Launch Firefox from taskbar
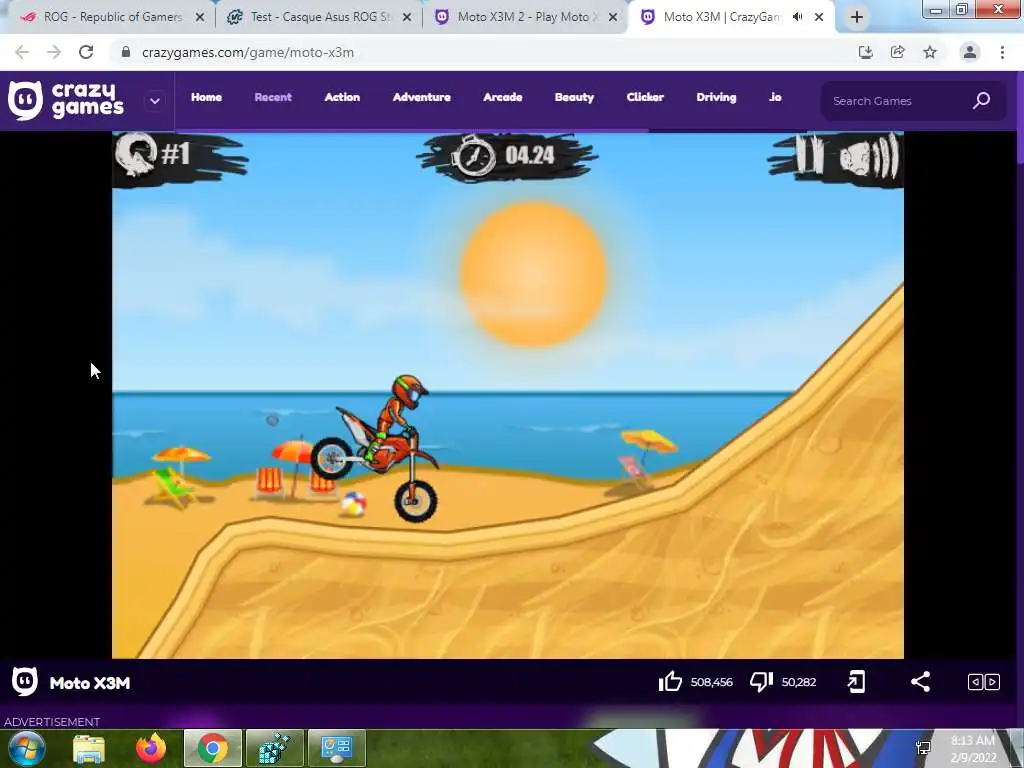The image size is (1024, 768). 151,748
